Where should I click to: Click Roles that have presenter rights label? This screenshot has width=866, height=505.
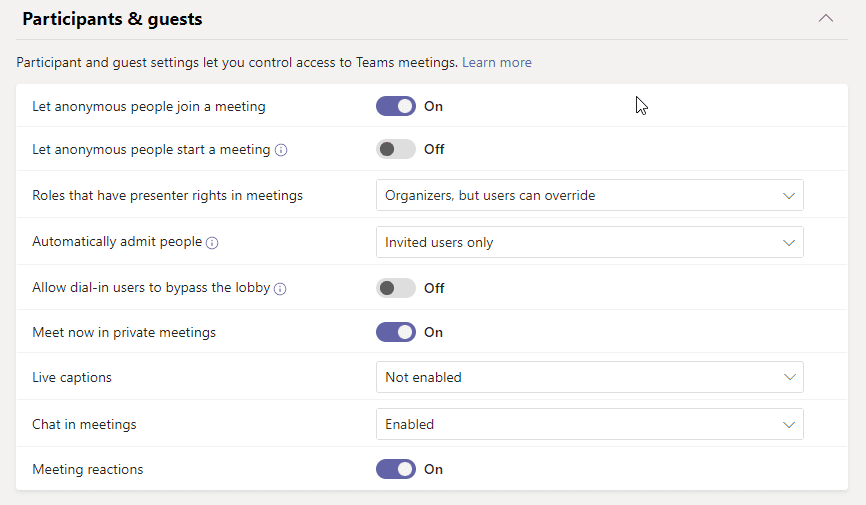click(x=167, y=196)
